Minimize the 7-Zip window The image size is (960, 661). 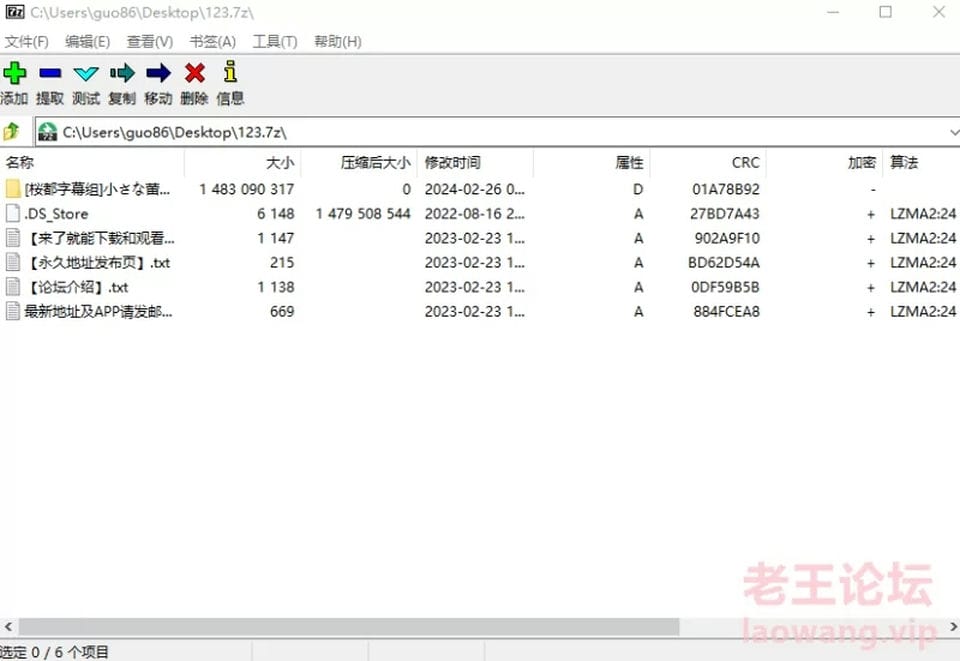click(833, 12)
